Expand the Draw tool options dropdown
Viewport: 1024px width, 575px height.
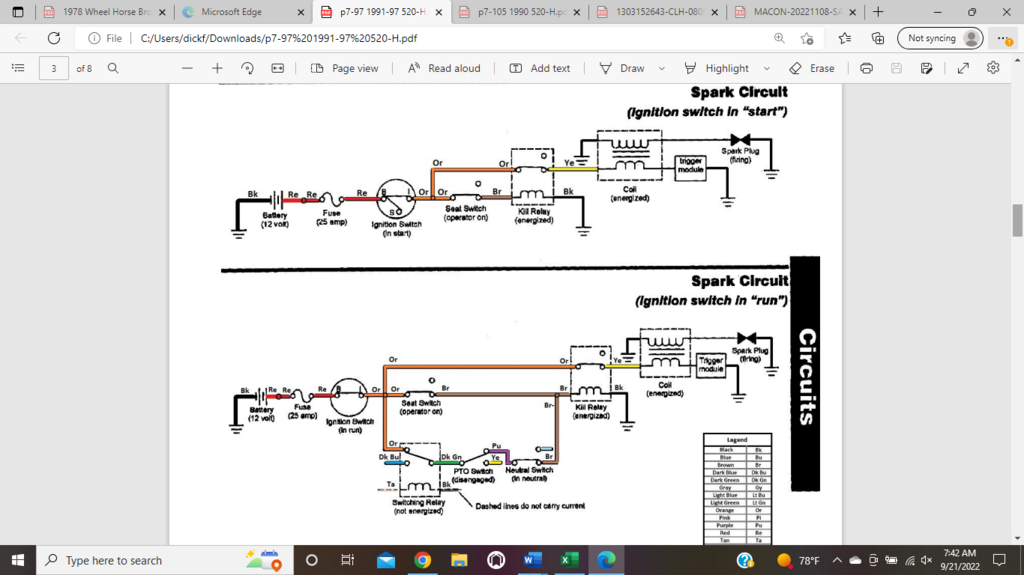662,68
